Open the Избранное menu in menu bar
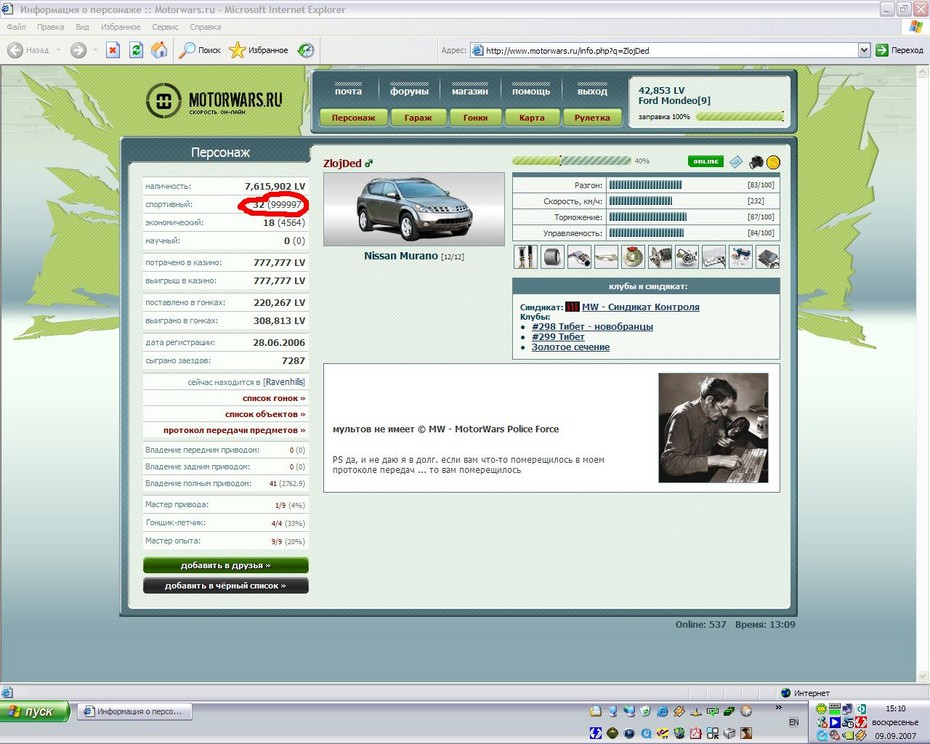930x744 pixels. (120, 27)
